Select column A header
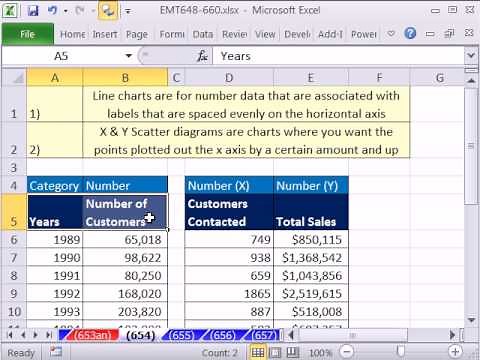 [55, 78]
